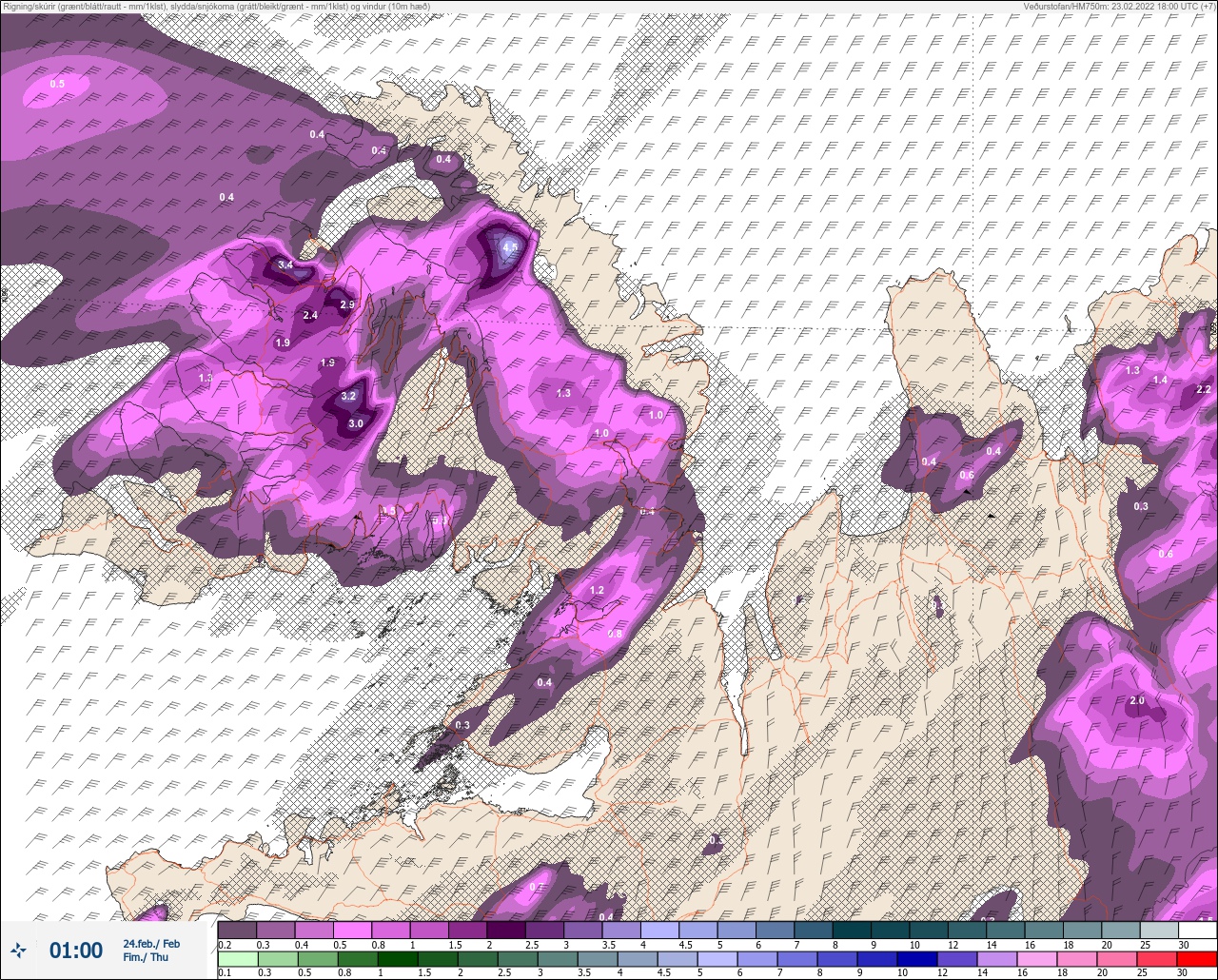Click the '24.feb./ Feb' date text

(x=151, y=943)
